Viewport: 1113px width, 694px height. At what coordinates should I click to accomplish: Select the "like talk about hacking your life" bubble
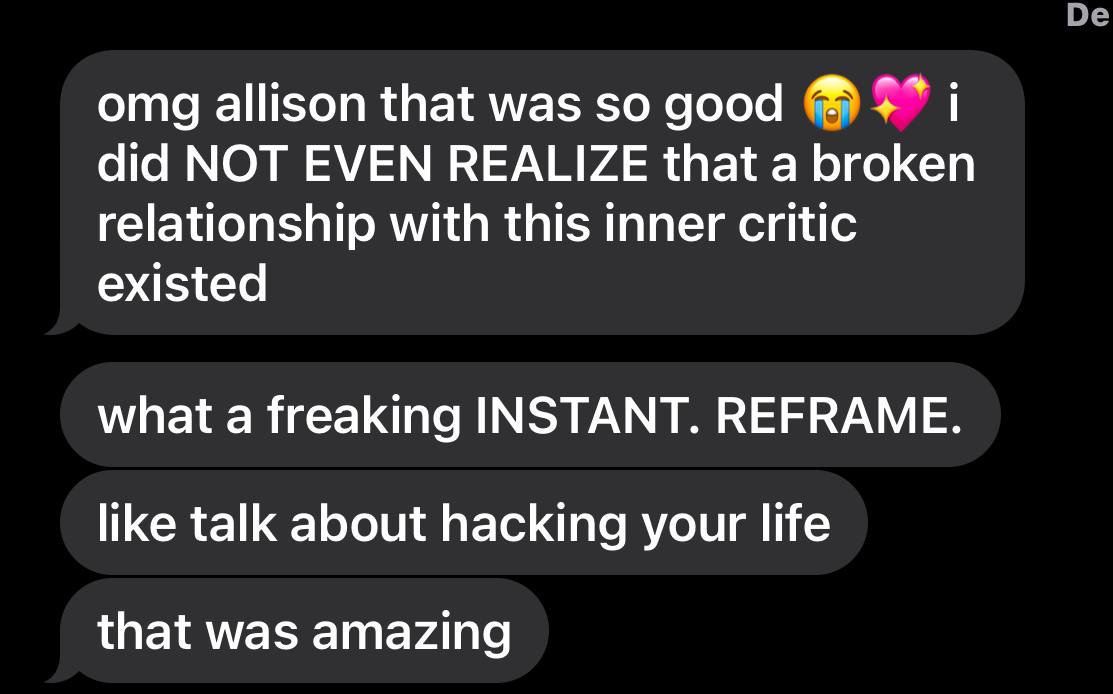coord(464,523)
